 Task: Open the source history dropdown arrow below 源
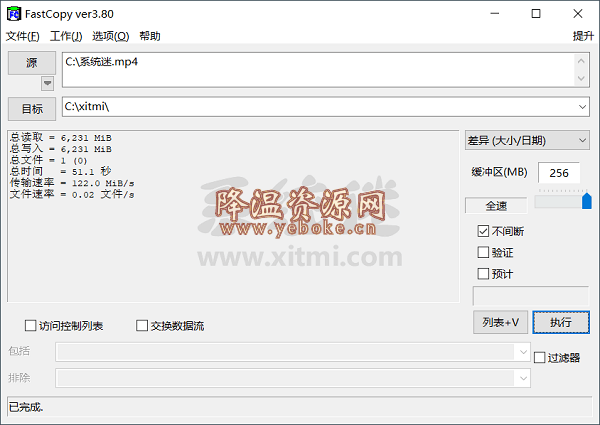[47, 83]
